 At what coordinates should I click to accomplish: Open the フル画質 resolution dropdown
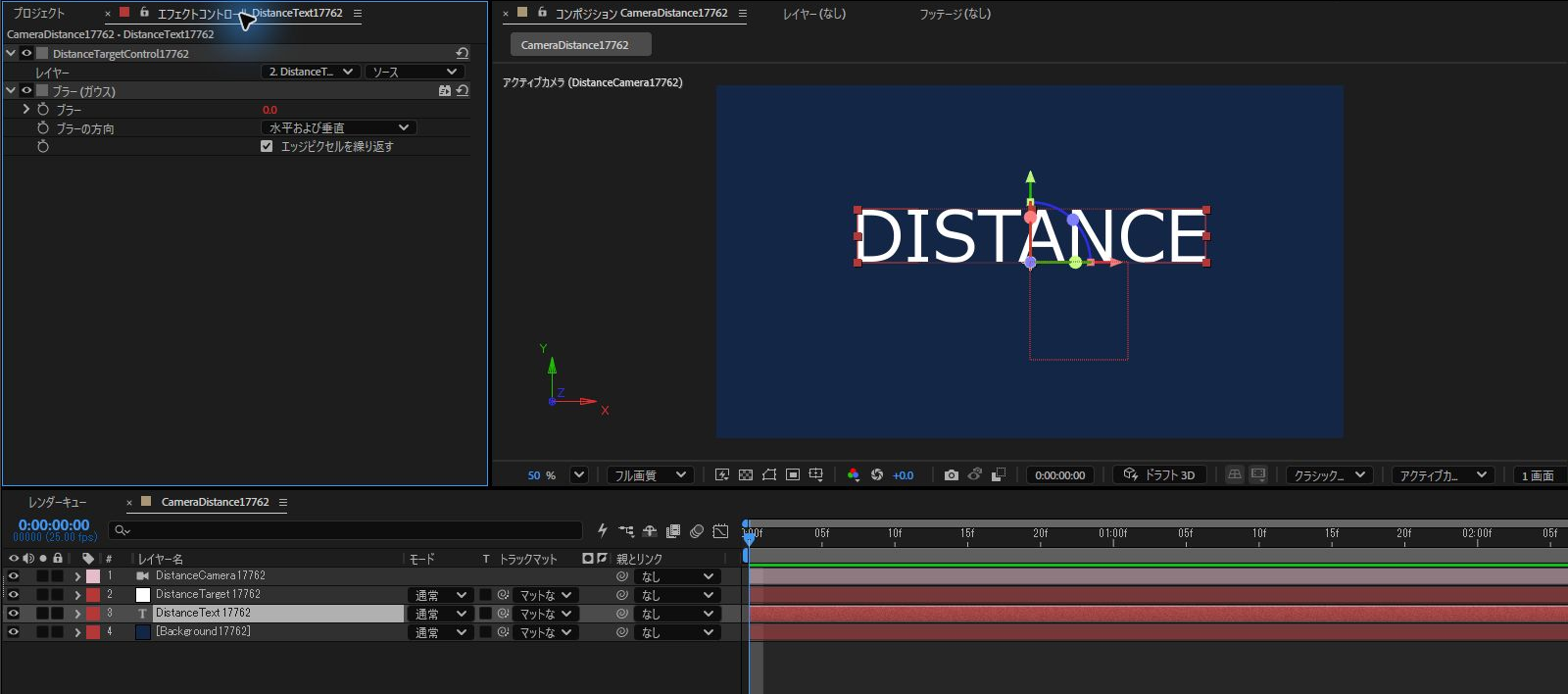click(x=651, y=475)
